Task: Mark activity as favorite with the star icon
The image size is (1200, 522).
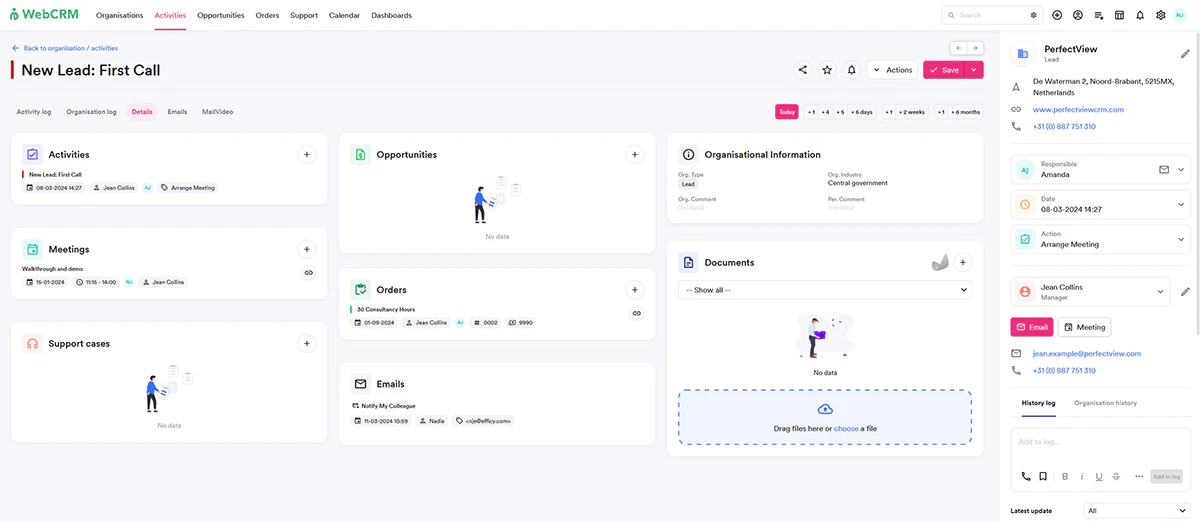Action: pyautogui.click(x=827, y=70)
